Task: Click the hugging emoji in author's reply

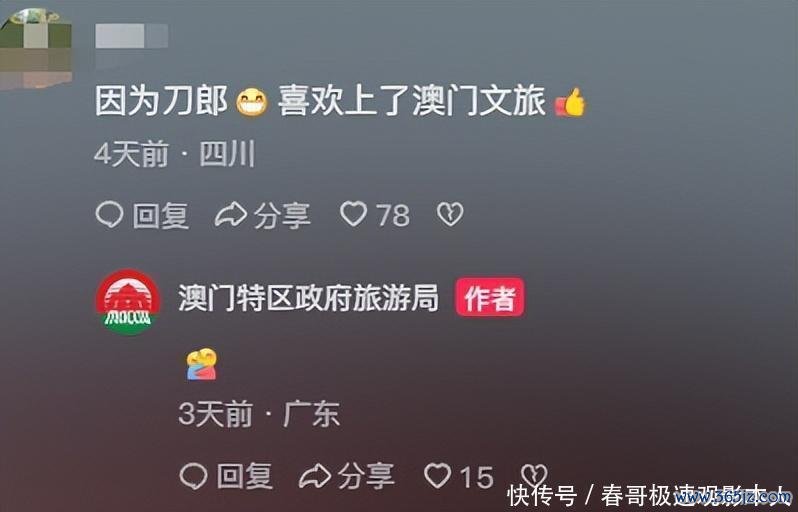Action: [x=202, y=364]
